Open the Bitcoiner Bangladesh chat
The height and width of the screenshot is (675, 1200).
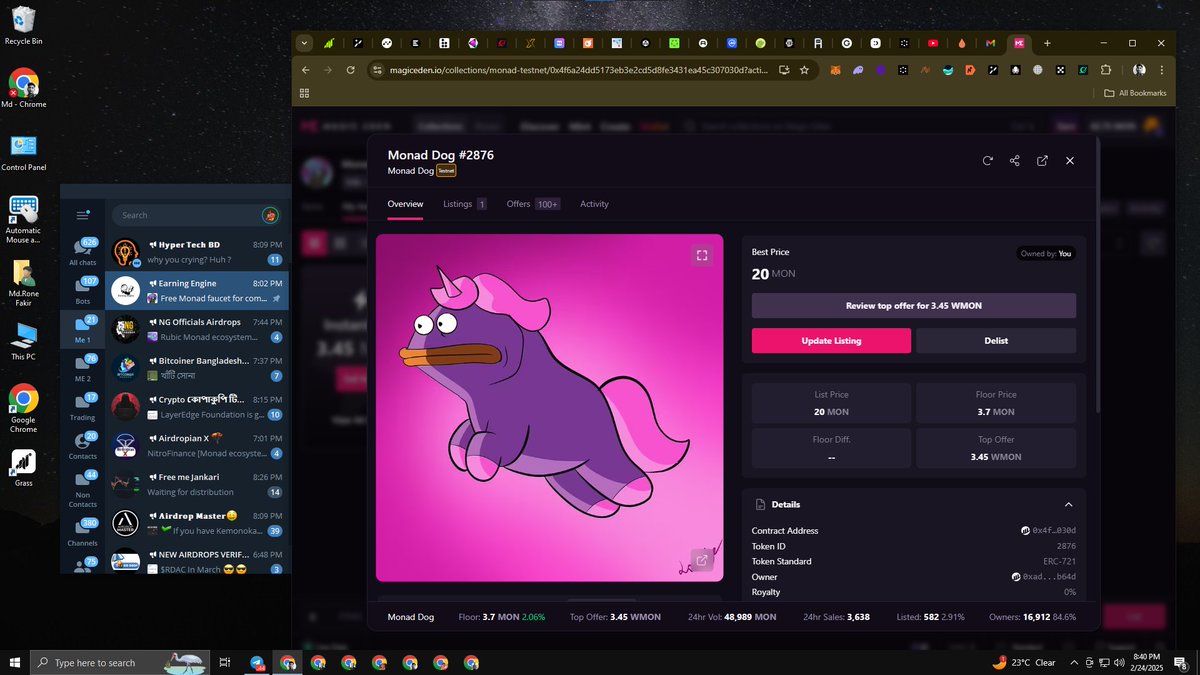point(197,368)
